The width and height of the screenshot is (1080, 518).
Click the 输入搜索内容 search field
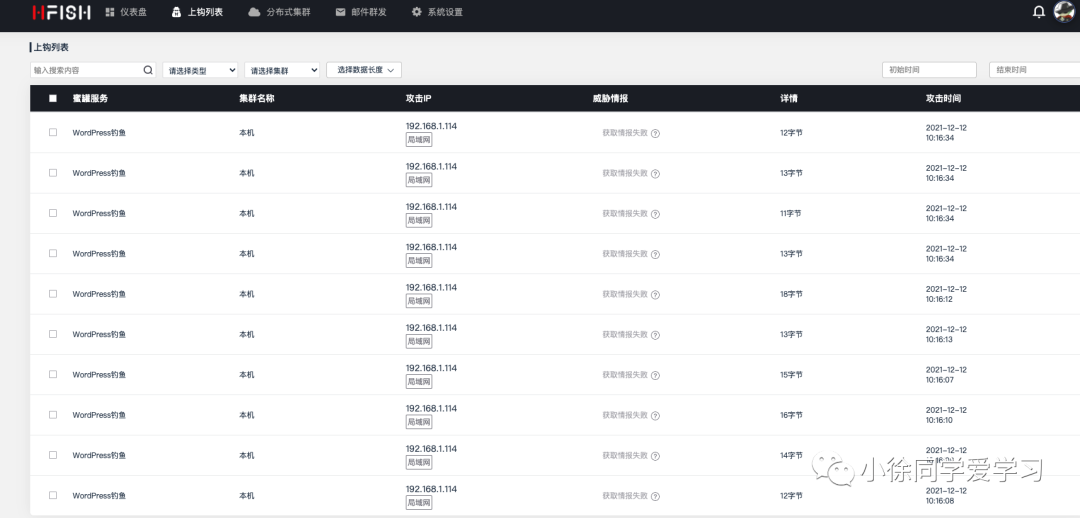pyautogui.click(x=86, y=70)
